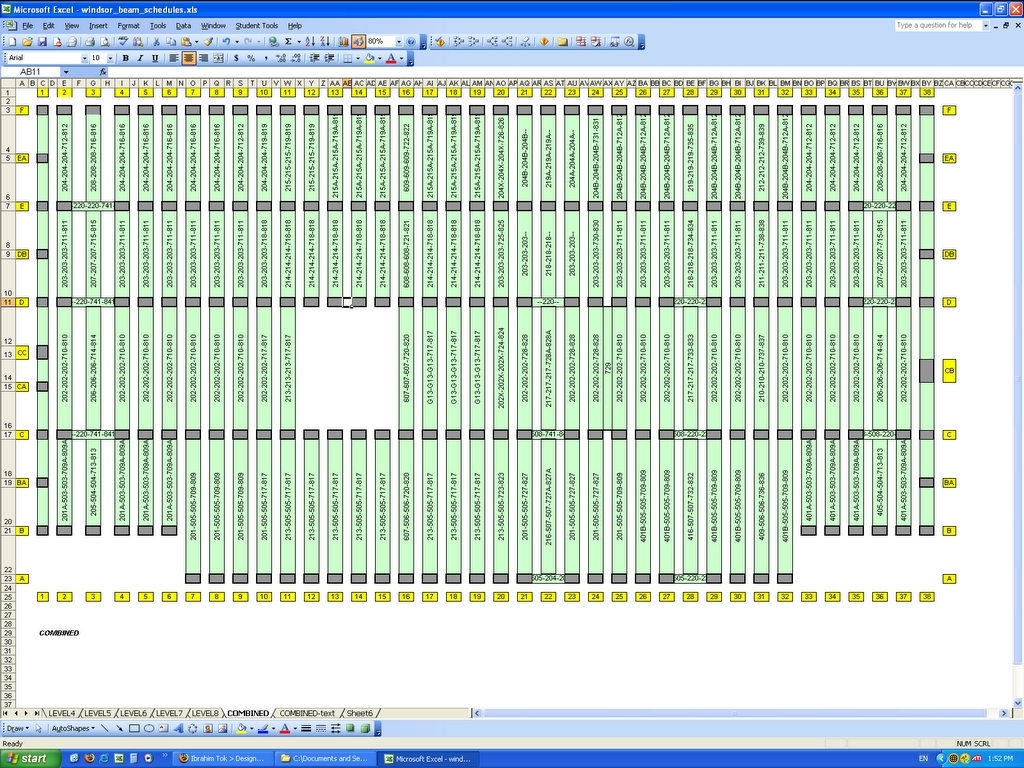Toggle Bold formatting
1024x768 pixels.
pyautogui.click(x=125, y=58)
